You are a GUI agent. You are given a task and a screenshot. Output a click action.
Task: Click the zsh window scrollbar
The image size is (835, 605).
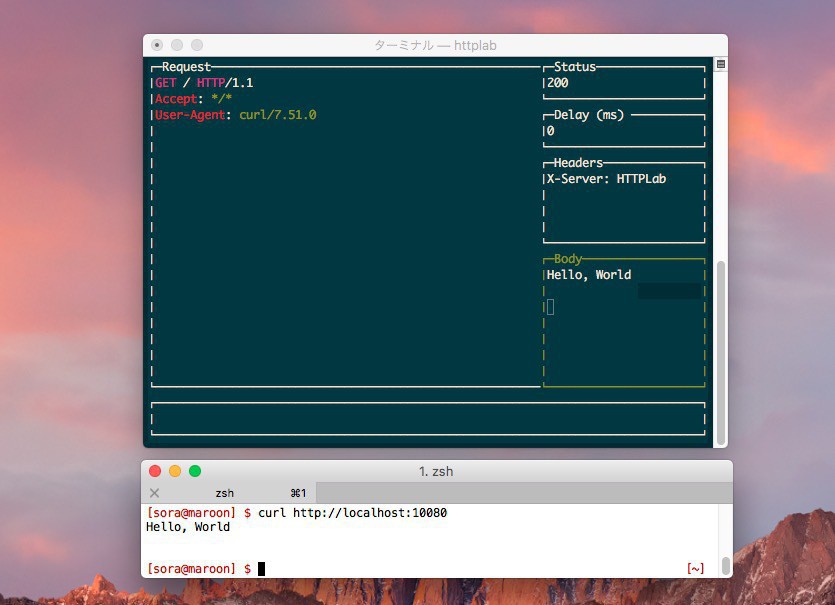point(725,566)
